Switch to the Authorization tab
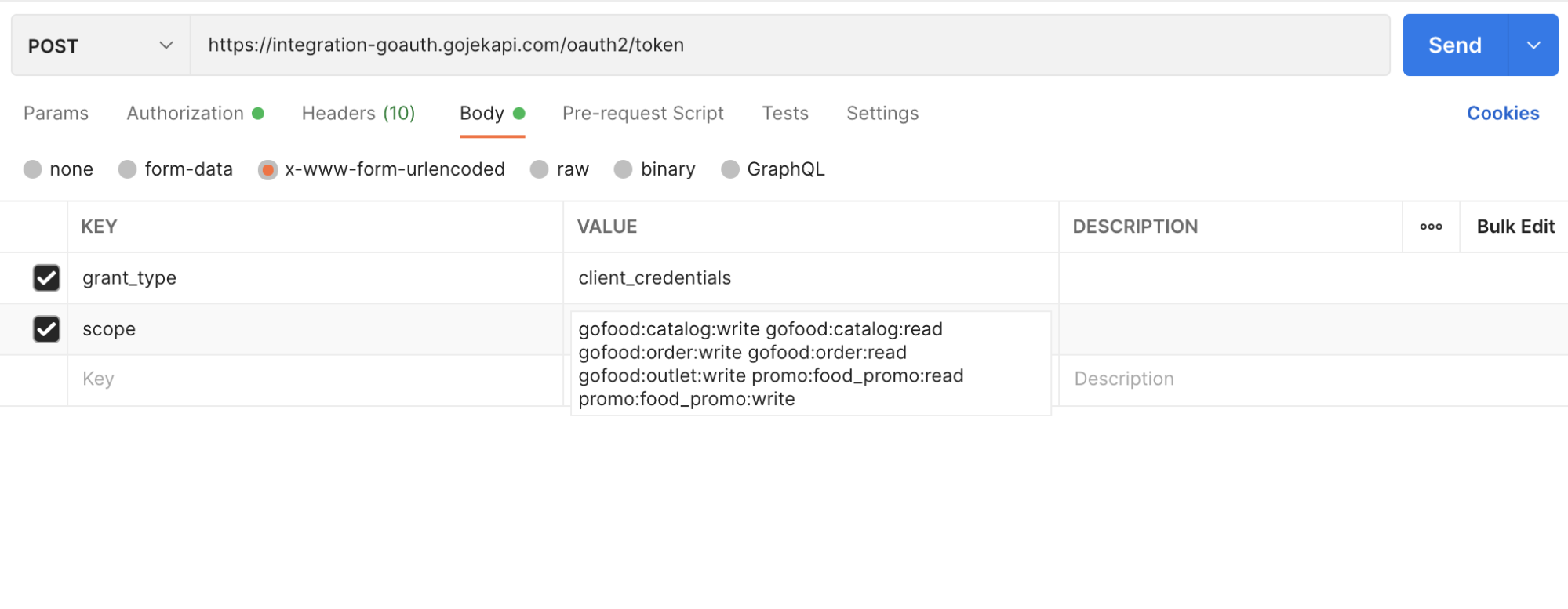 (x=195, y=114)
